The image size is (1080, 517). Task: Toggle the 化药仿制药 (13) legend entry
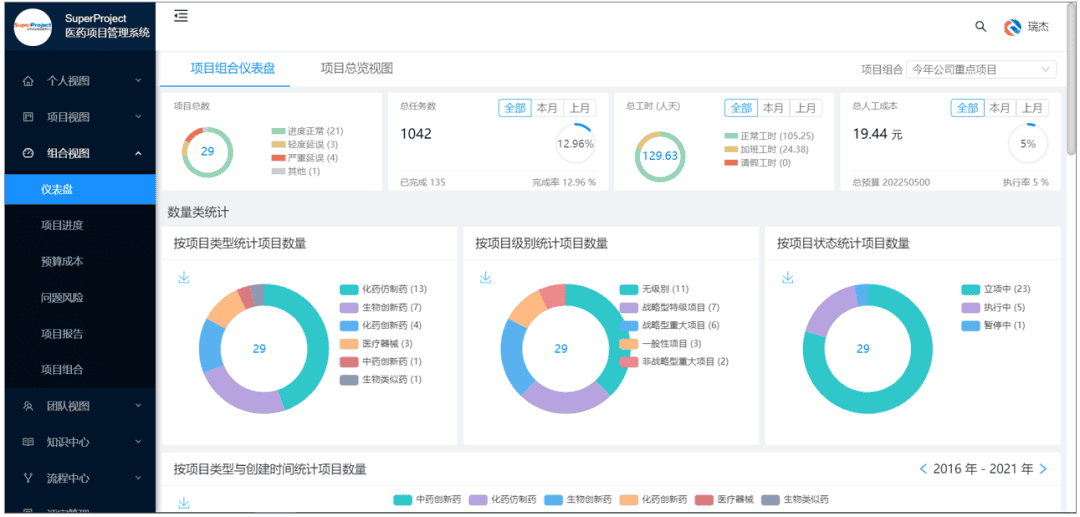384,289
